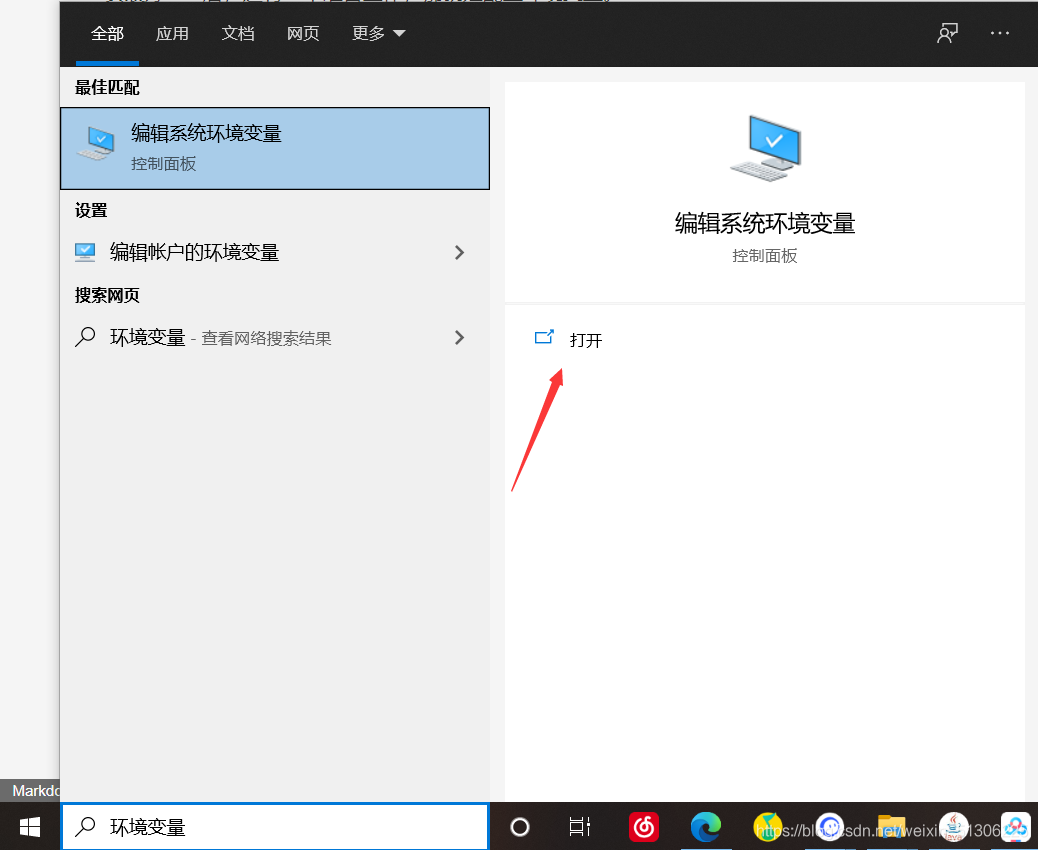Click the feedback person icon top right

pos(946,33)
